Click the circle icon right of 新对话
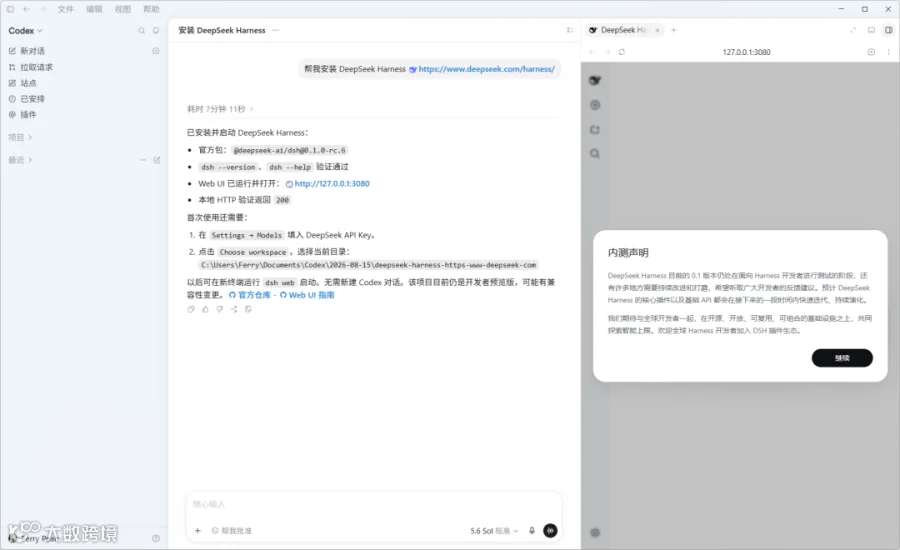900x550 pixels. pyautogui.click(x=156, y=51)
